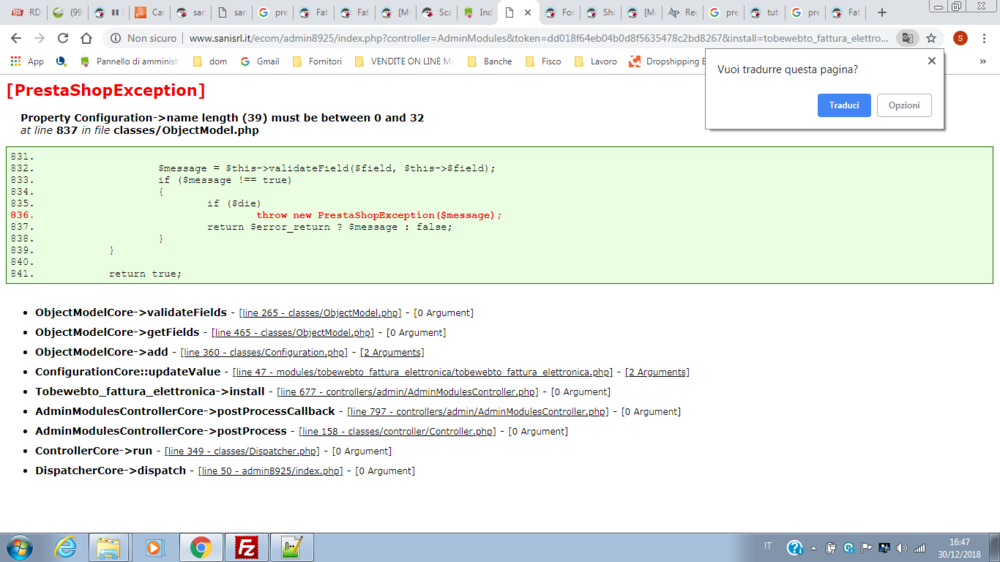Click the Traduci button

844,105
